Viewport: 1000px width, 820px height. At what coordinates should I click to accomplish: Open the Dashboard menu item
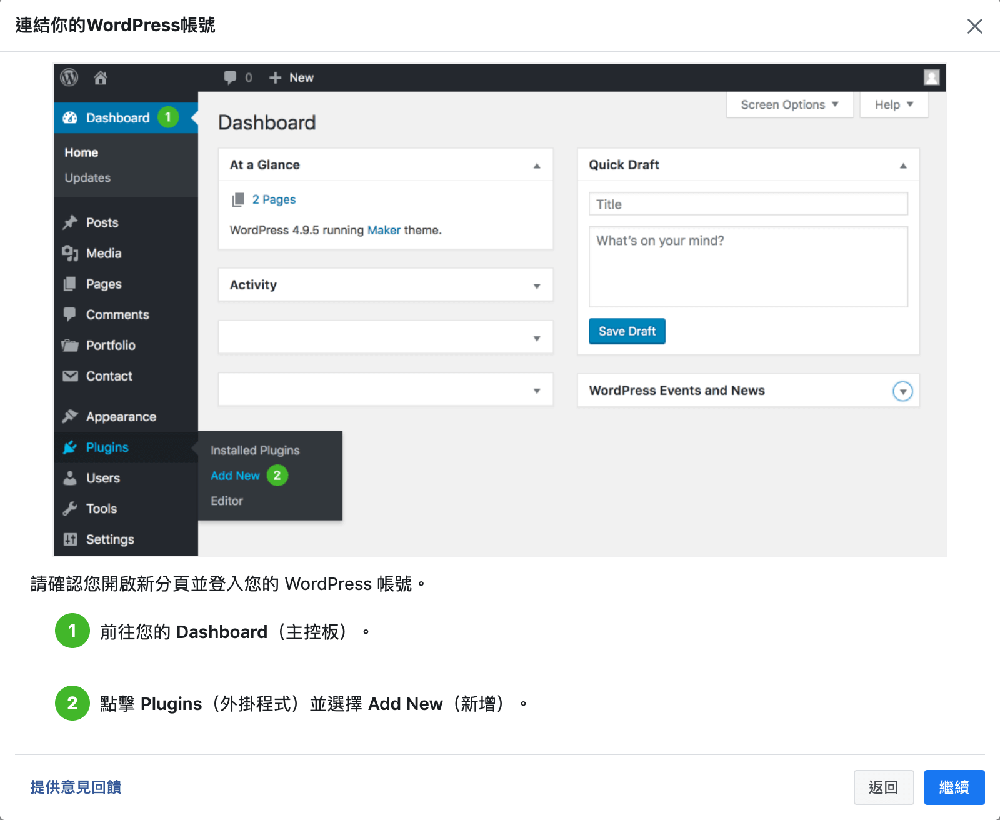(x=126, y=117)
